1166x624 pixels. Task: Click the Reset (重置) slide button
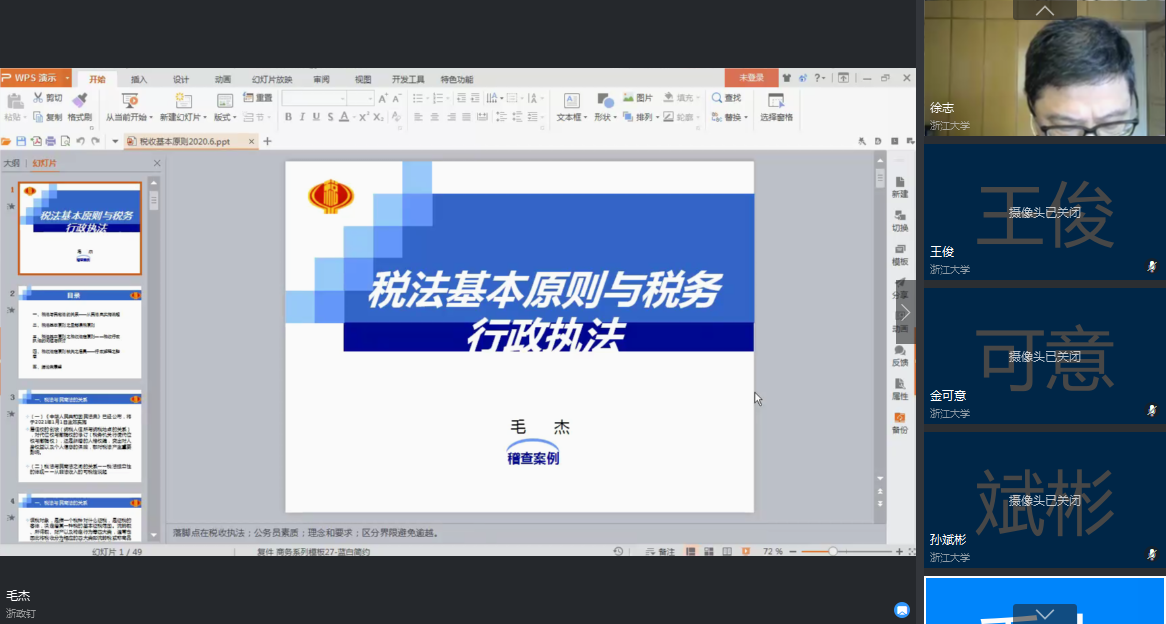tap(258, 98)
